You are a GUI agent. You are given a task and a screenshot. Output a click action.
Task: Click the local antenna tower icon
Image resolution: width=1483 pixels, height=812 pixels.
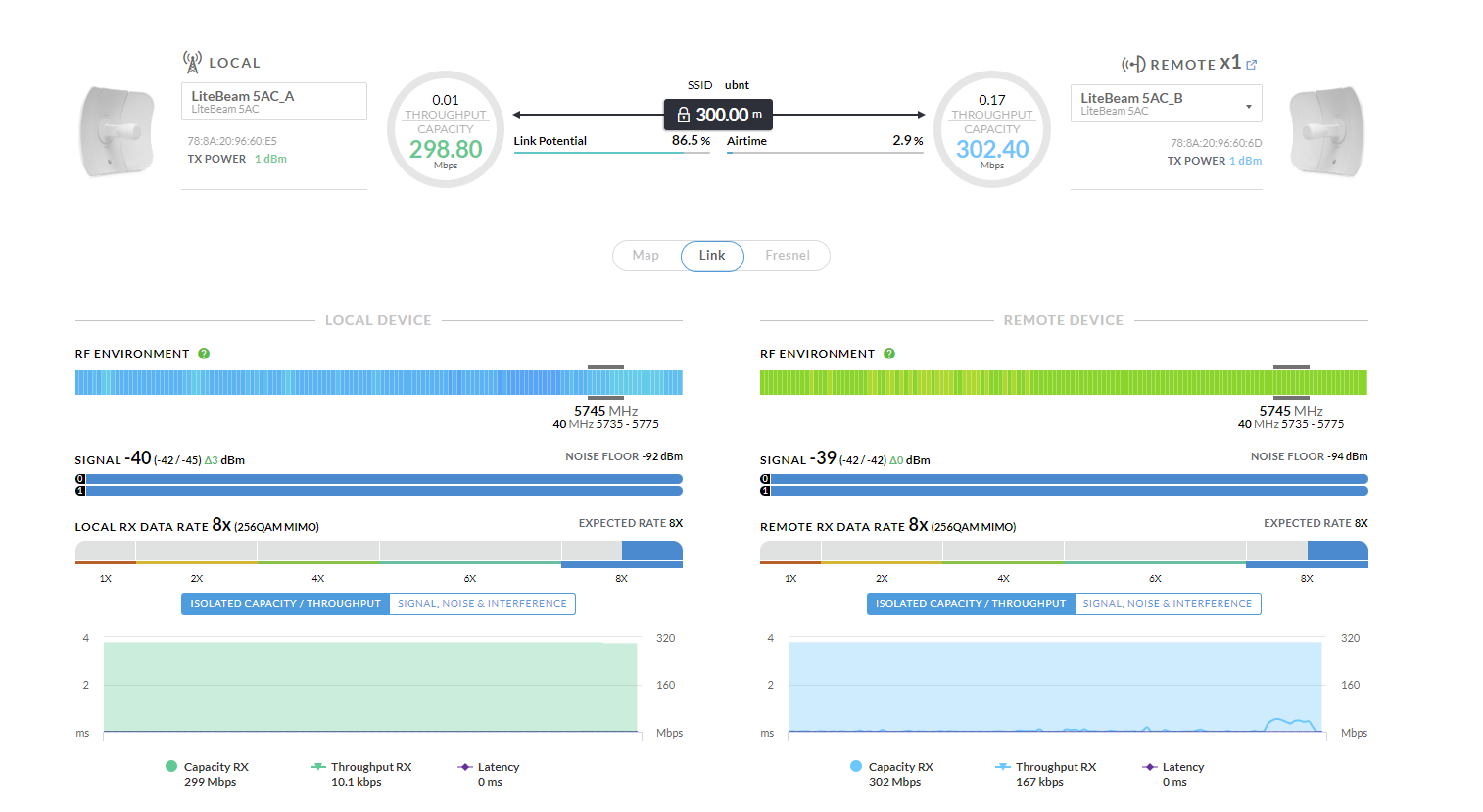pos(192,62)
